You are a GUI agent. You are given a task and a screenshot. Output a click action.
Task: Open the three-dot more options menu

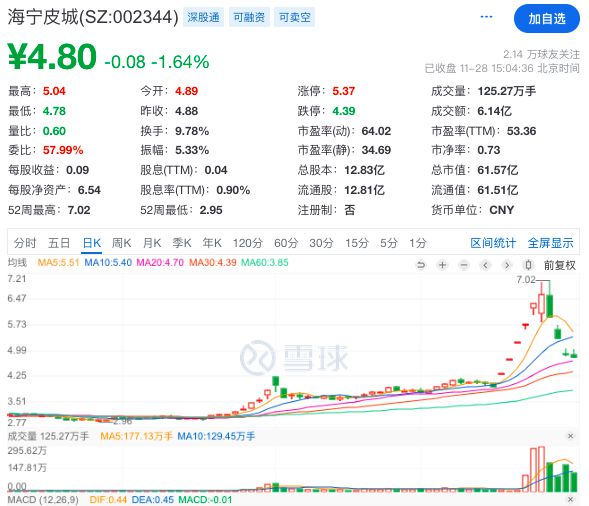coord(486,17)
